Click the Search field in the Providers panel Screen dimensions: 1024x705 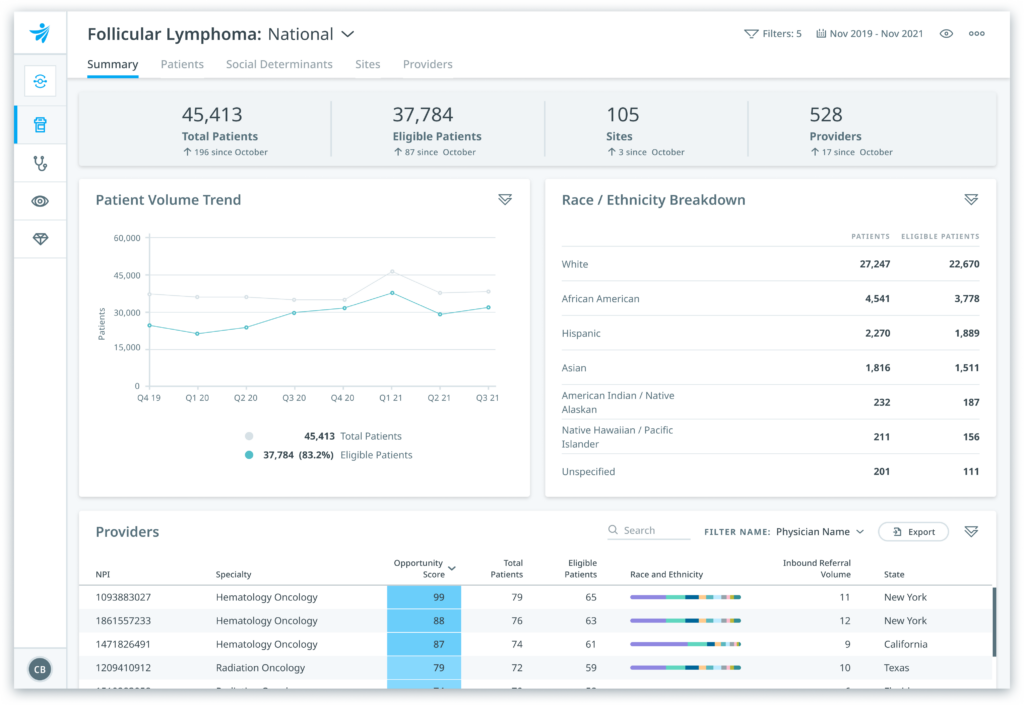(x=648, y=530)
